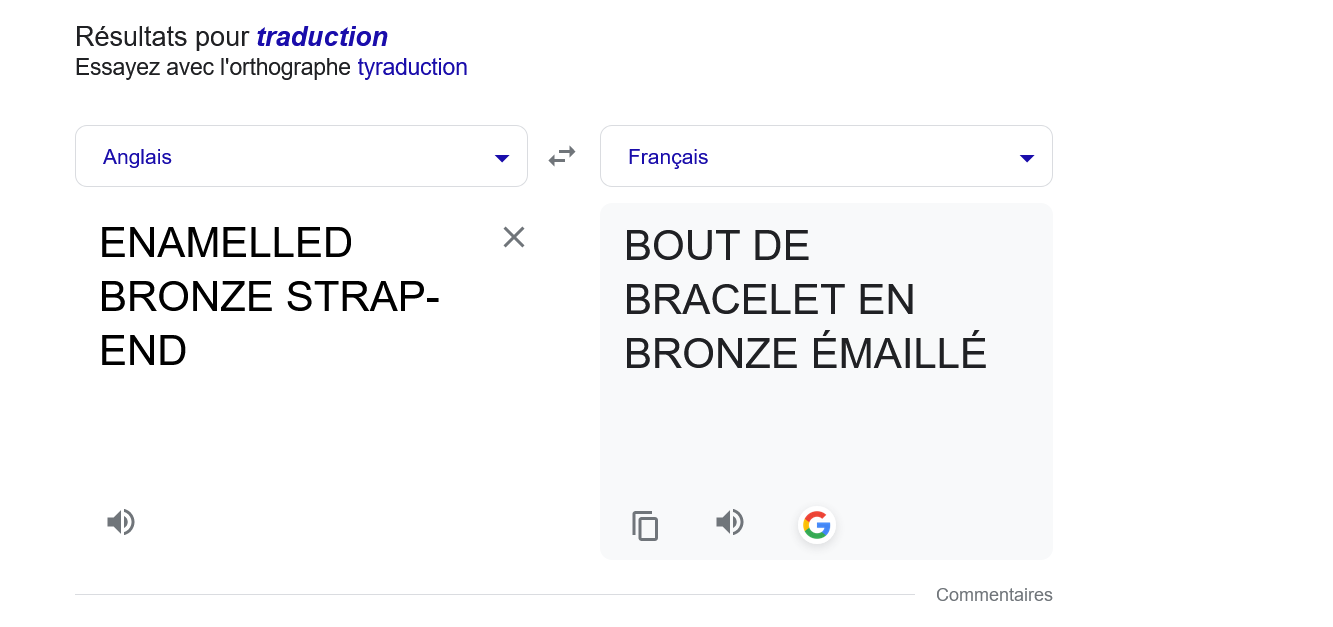Click empty space below the source text

pos(300,440)
